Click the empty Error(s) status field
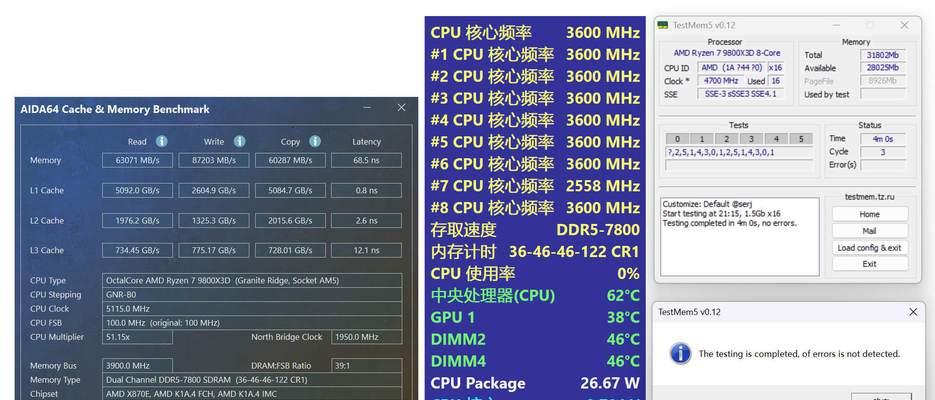The width and height of the screenshot is (935, 400). pyautogui.click(x=883, y=165)
